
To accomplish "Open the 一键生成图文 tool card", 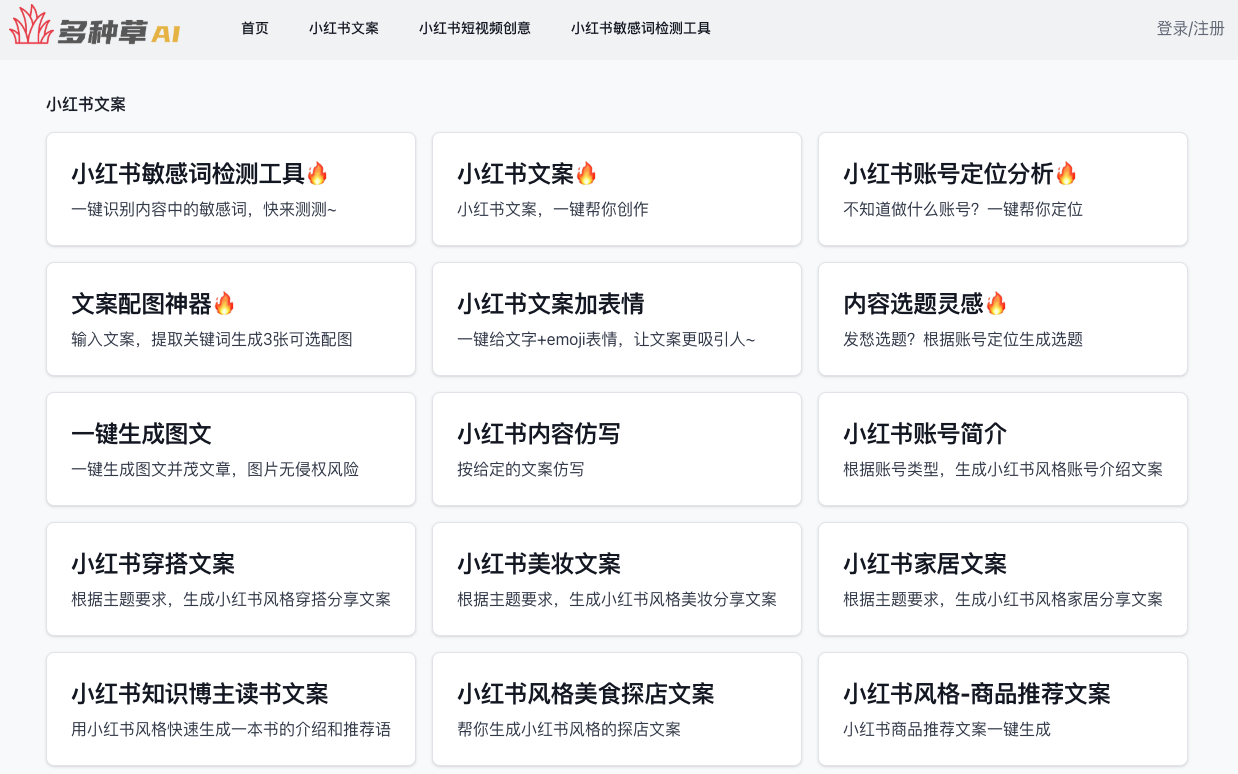I will click(230, 449).
